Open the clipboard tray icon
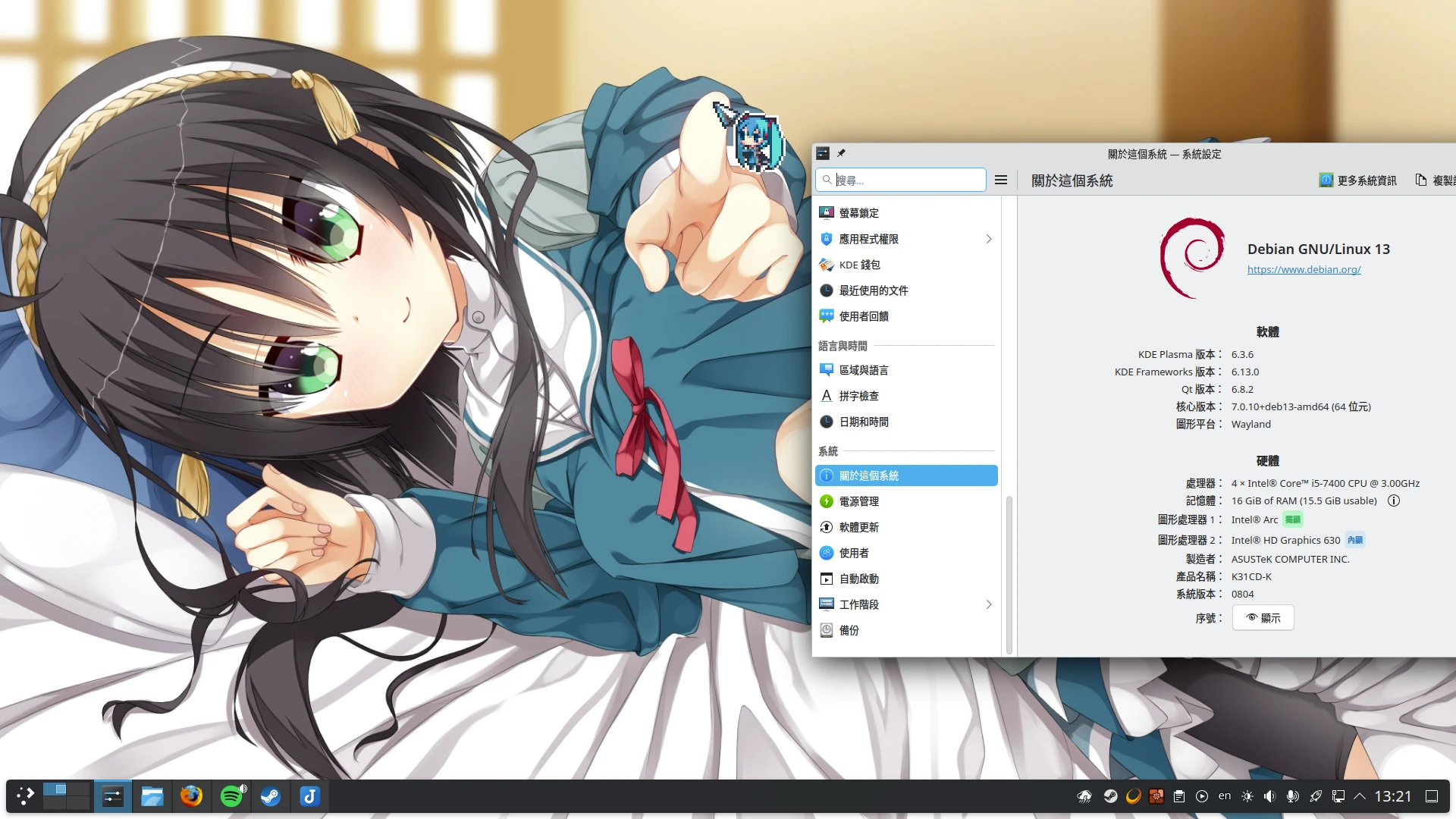 coord(1179,796)
